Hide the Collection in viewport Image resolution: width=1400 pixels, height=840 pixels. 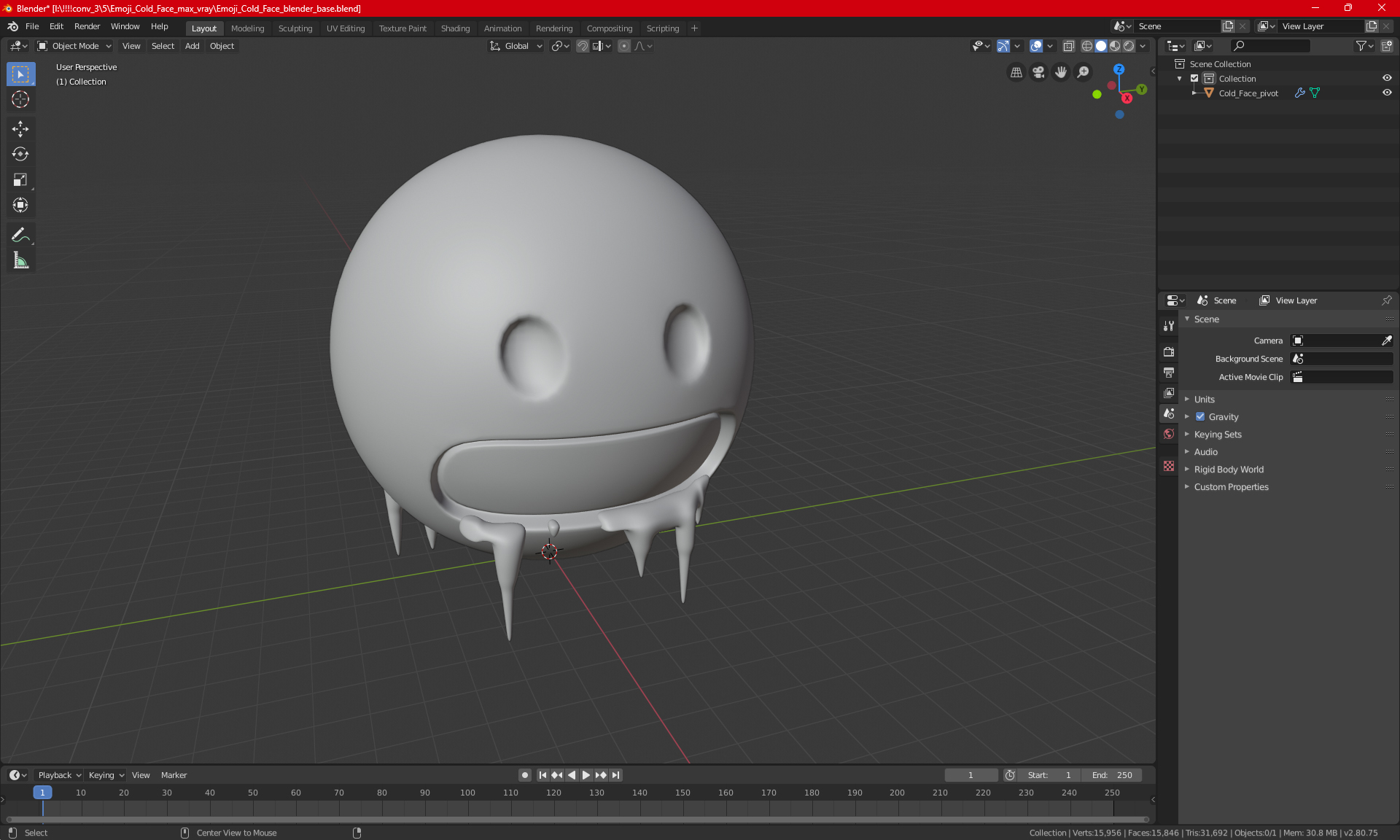click(1387, 78)
